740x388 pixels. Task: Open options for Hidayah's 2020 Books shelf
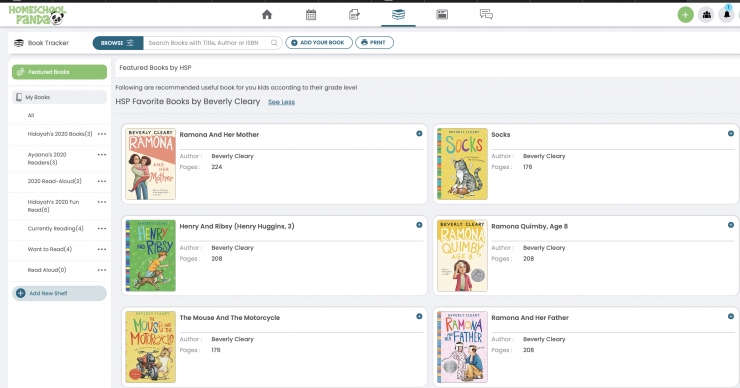point(102,134)
